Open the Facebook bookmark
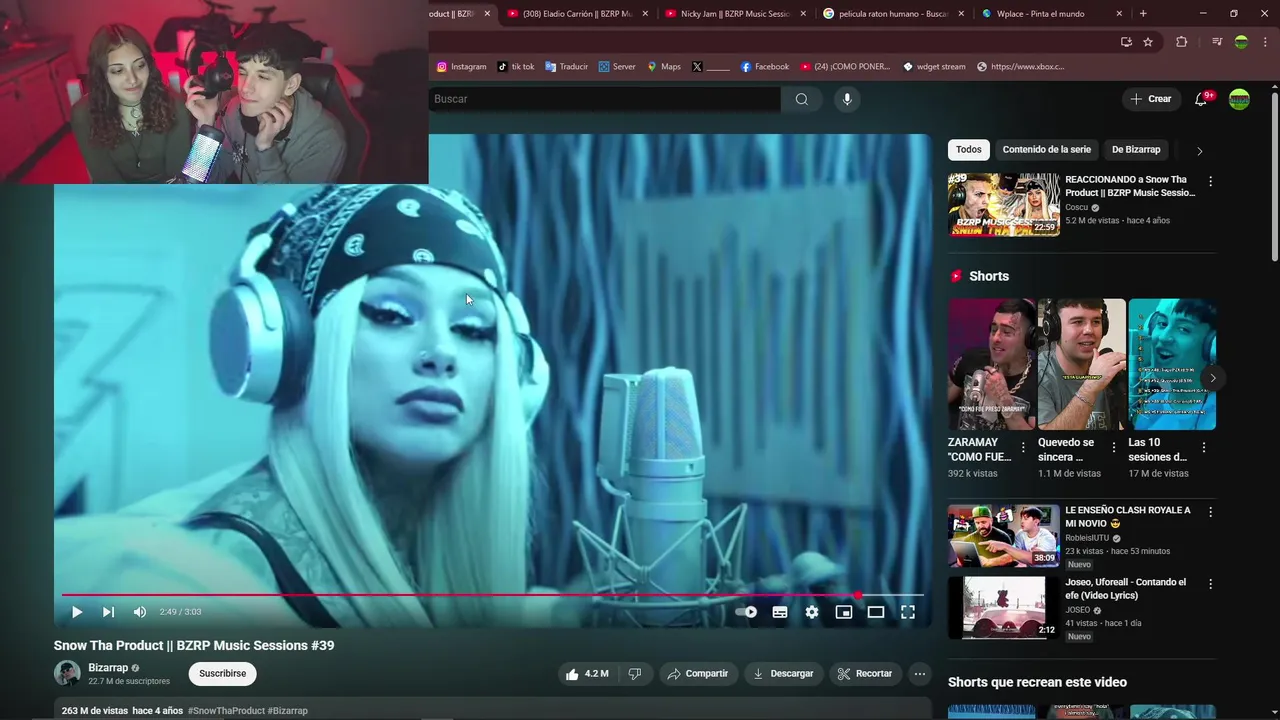The width and height of the screenshot is (1280, 720). tap(765, 67)
